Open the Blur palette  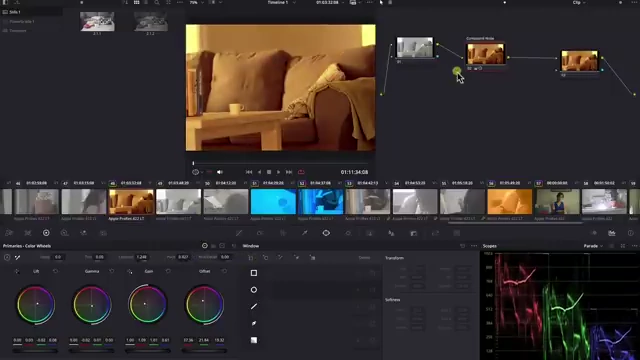point(391,233)
